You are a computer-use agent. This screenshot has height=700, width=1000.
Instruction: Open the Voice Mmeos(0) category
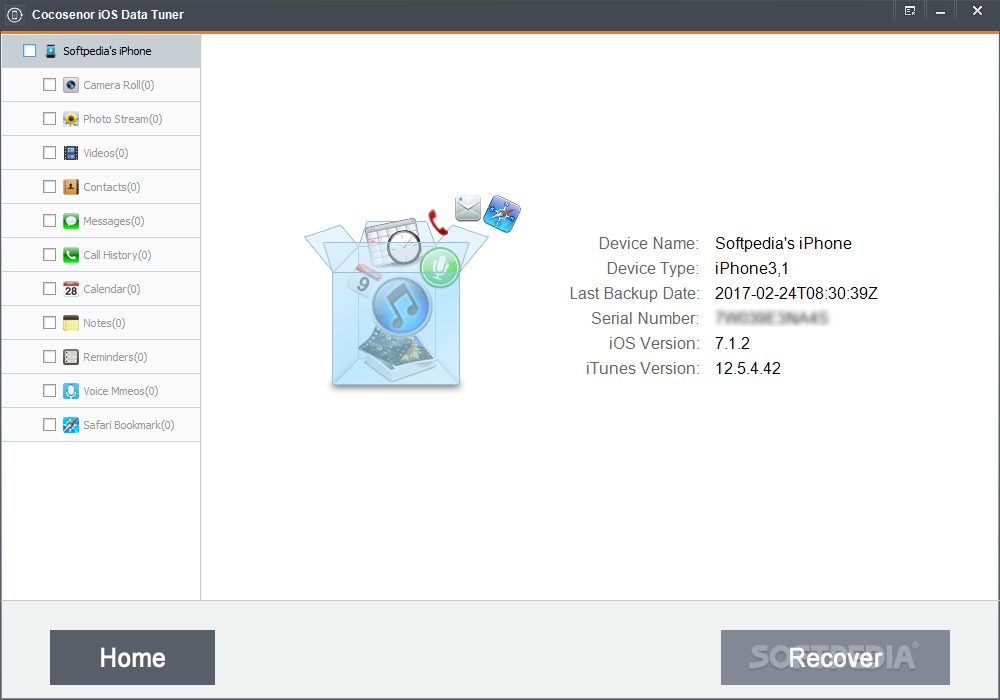coord(121,391)
